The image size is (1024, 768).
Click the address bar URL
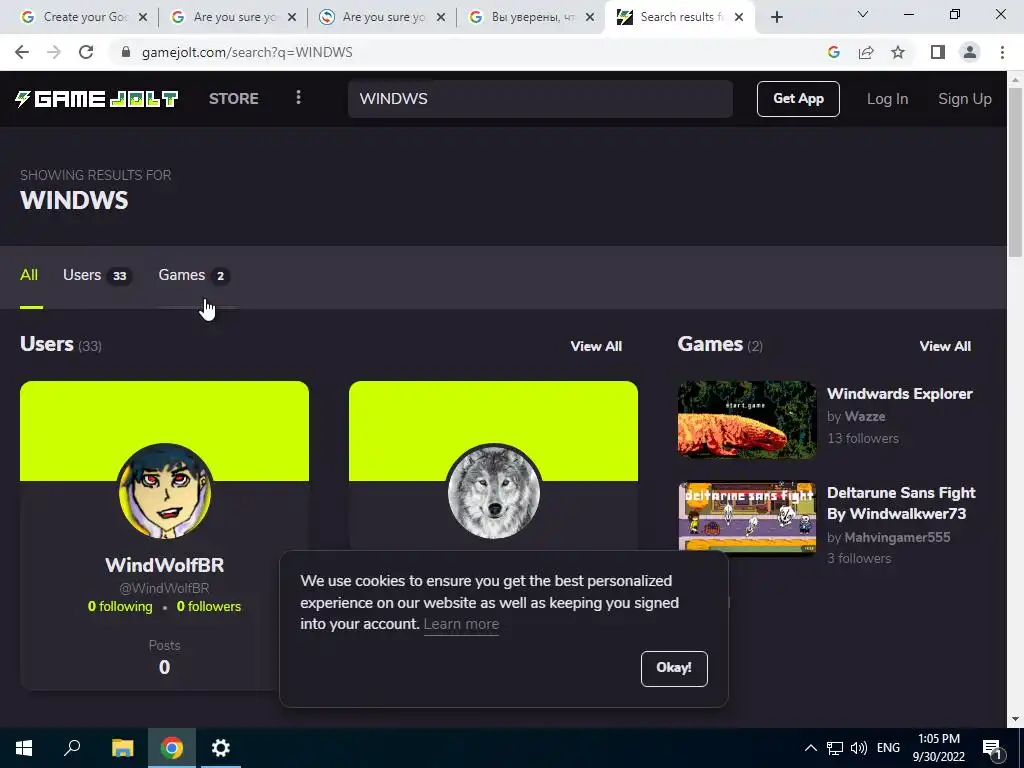pyautogui.click(x=247, y=52)
